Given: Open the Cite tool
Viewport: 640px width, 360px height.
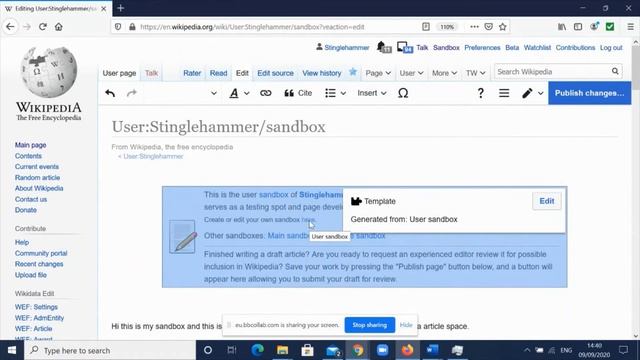Looking at the screenshot, I should pos(298,93).
